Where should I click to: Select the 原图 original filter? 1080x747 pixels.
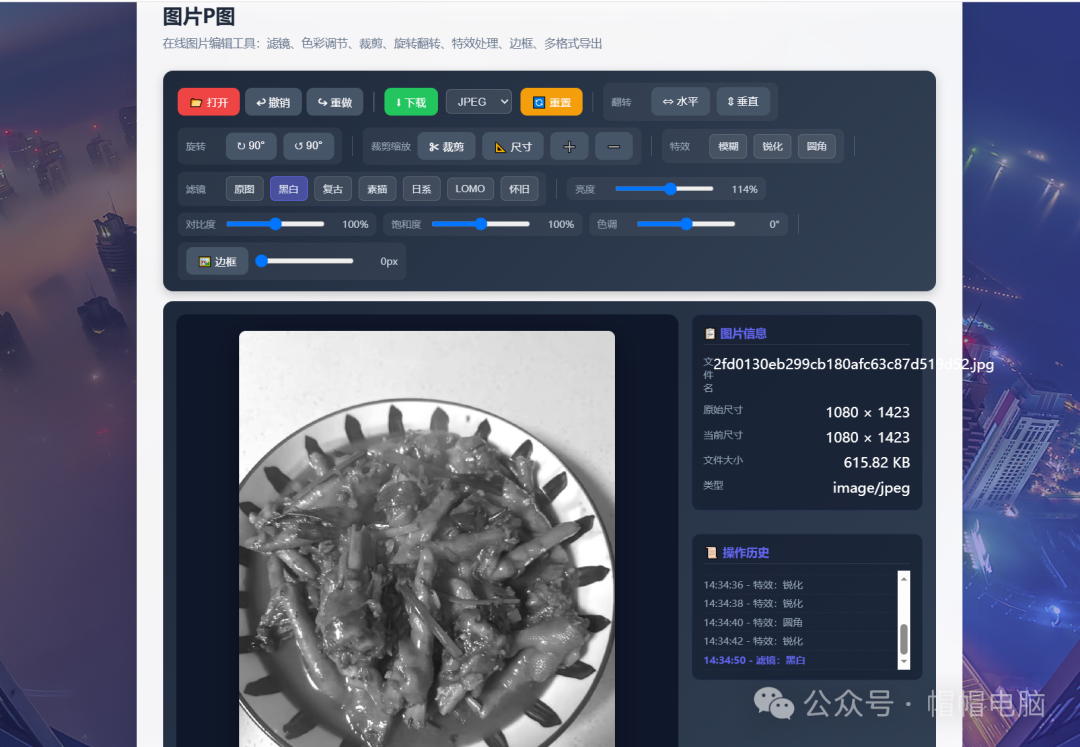pos(245,189)
